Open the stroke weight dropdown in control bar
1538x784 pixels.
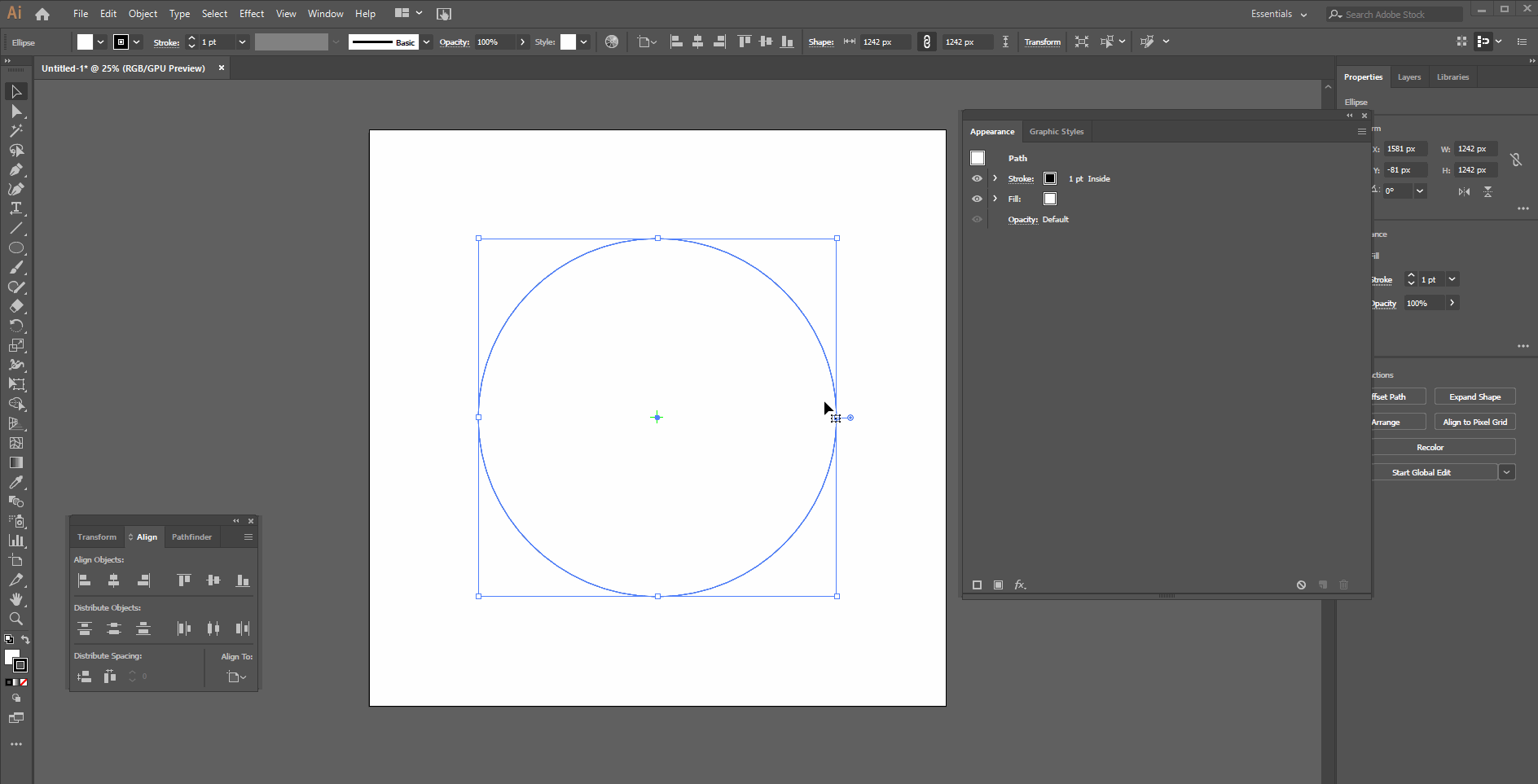pyautogui.click(x=242, y=42)
